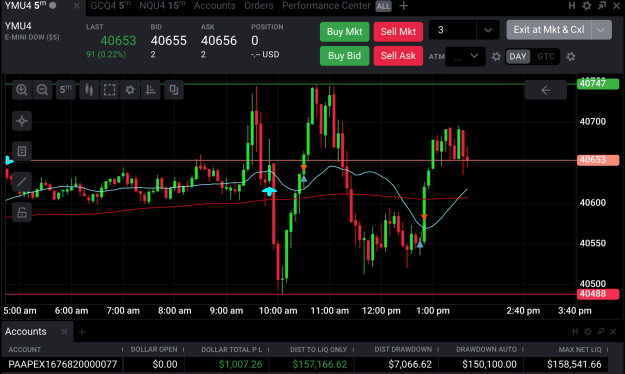
Task: Select DAY order duration
Action: point(518,57)
